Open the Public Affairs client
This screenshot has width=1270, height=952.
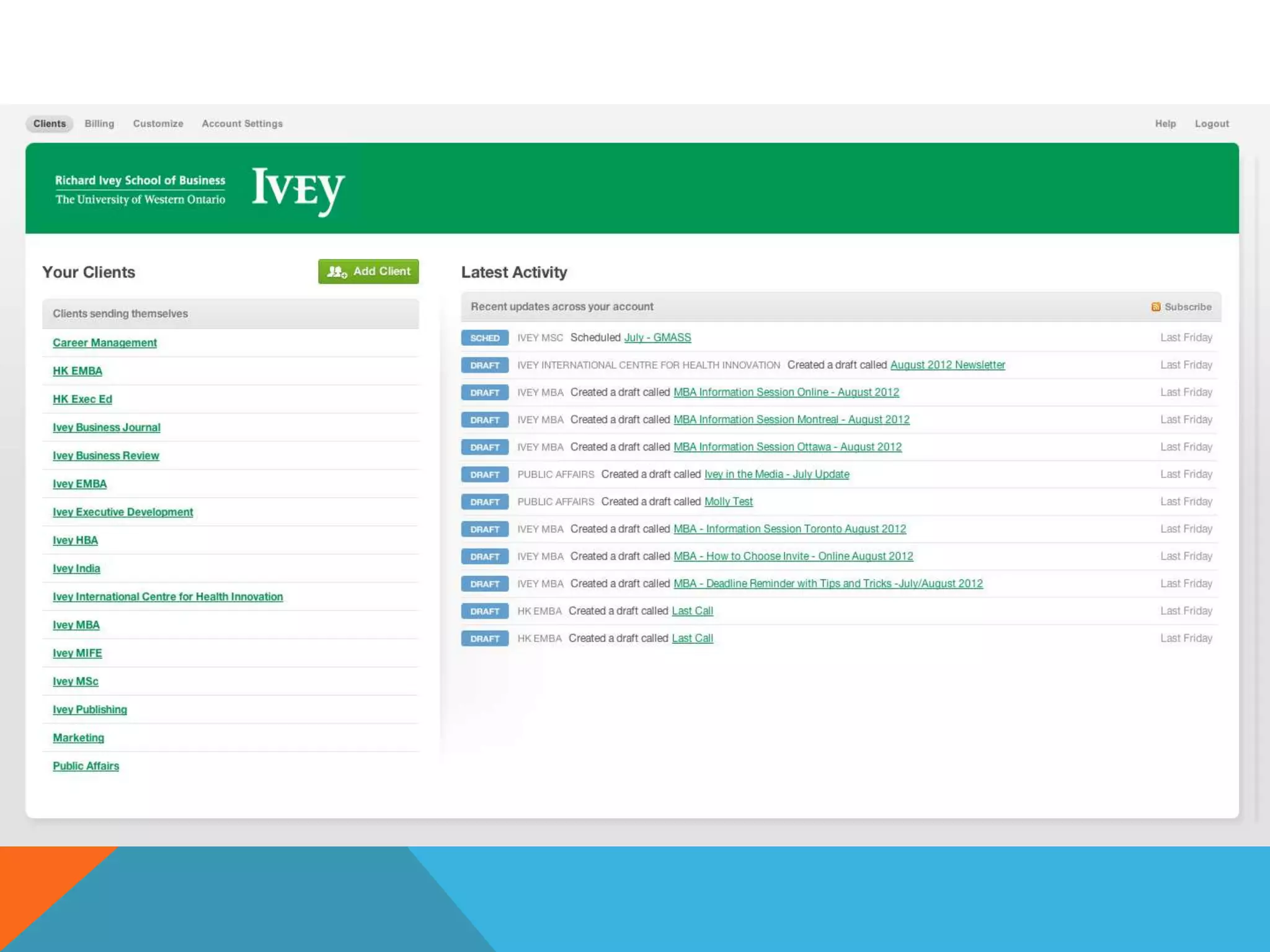[x=86, y=765]
